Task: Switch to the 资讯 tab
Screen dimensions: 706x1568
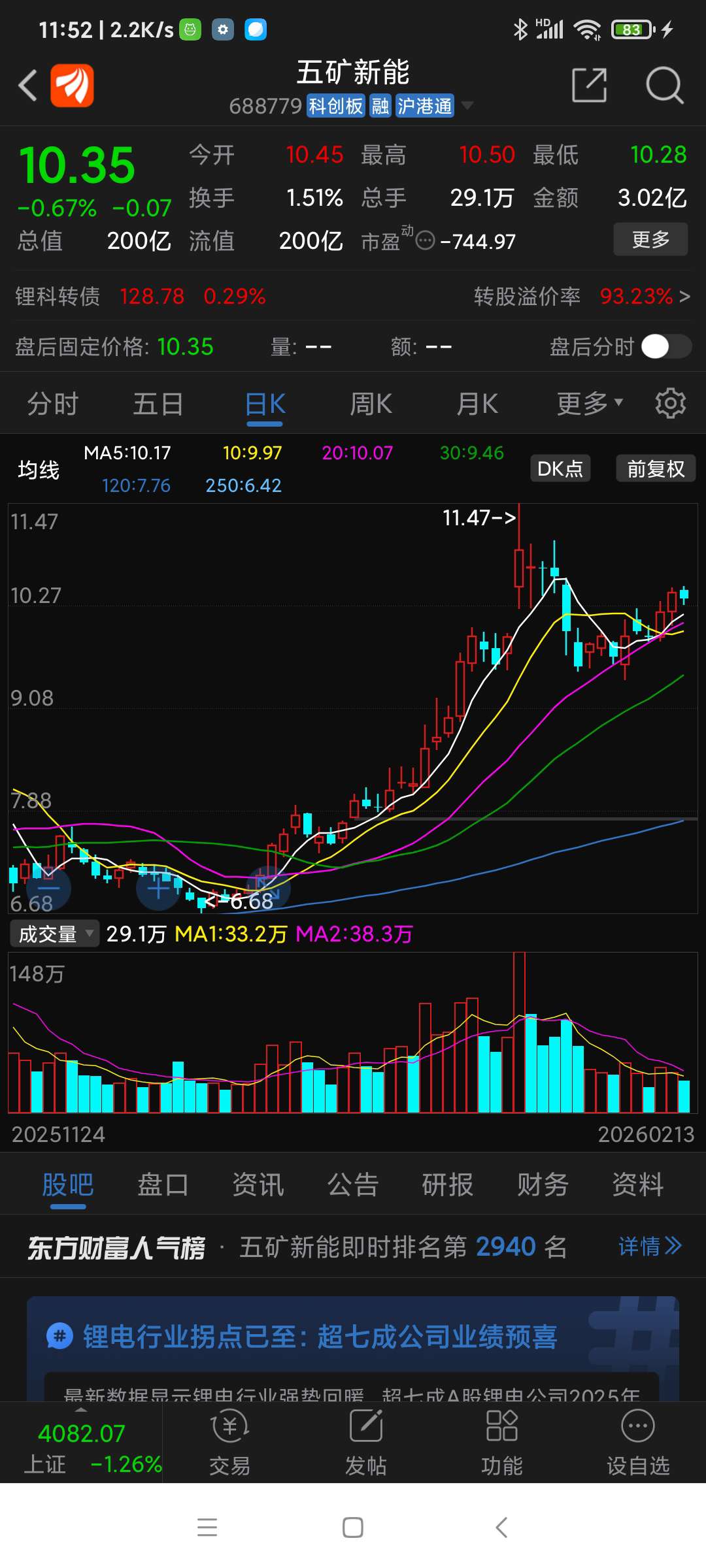Action: click(258, 1184)
